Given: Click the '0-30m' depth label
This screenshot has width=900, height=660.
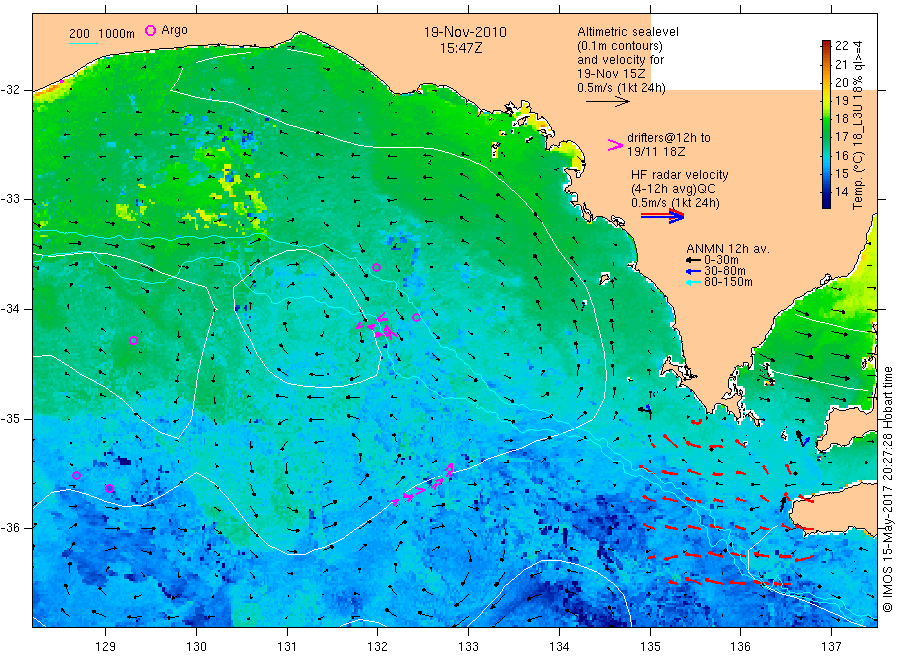Looking at the screenshot, I should click(721, 260).
